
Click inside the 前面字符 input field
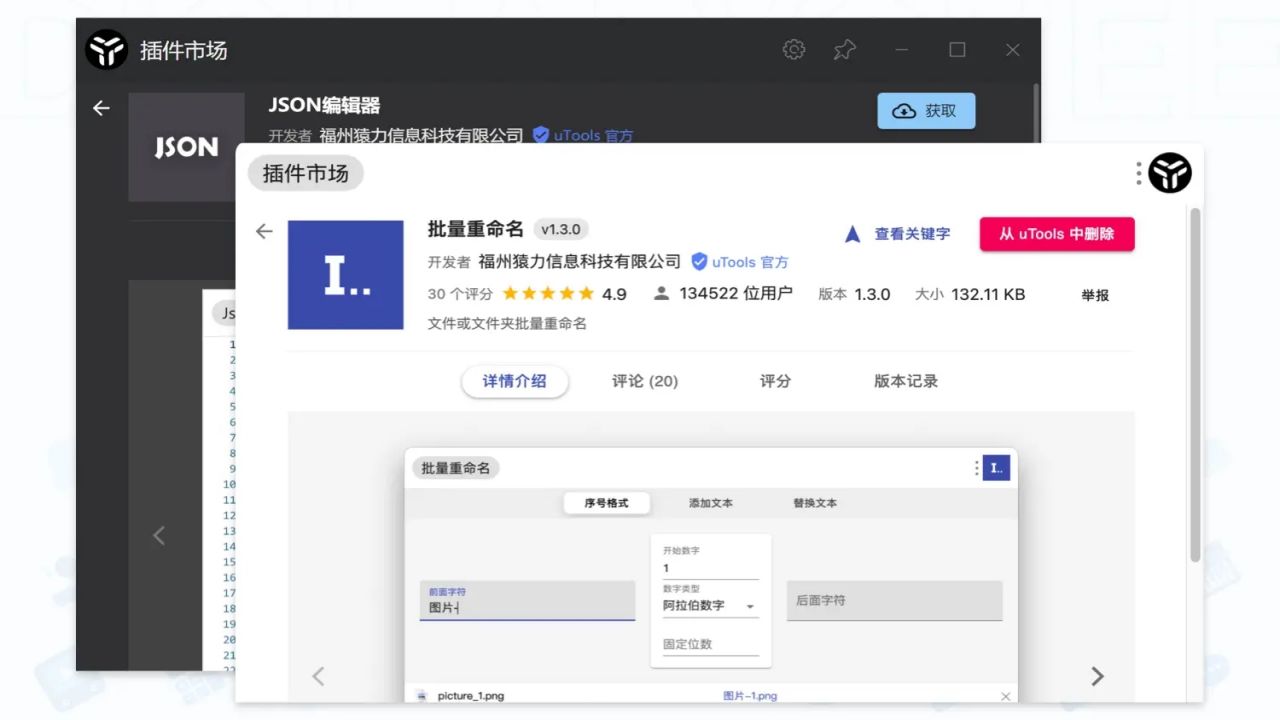[x=527, y=605]
